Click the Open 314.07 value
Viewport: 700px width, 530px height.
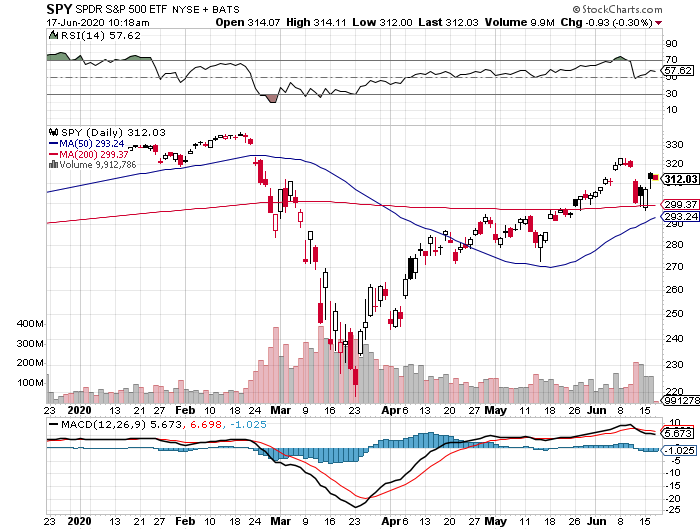pos(248,22)
